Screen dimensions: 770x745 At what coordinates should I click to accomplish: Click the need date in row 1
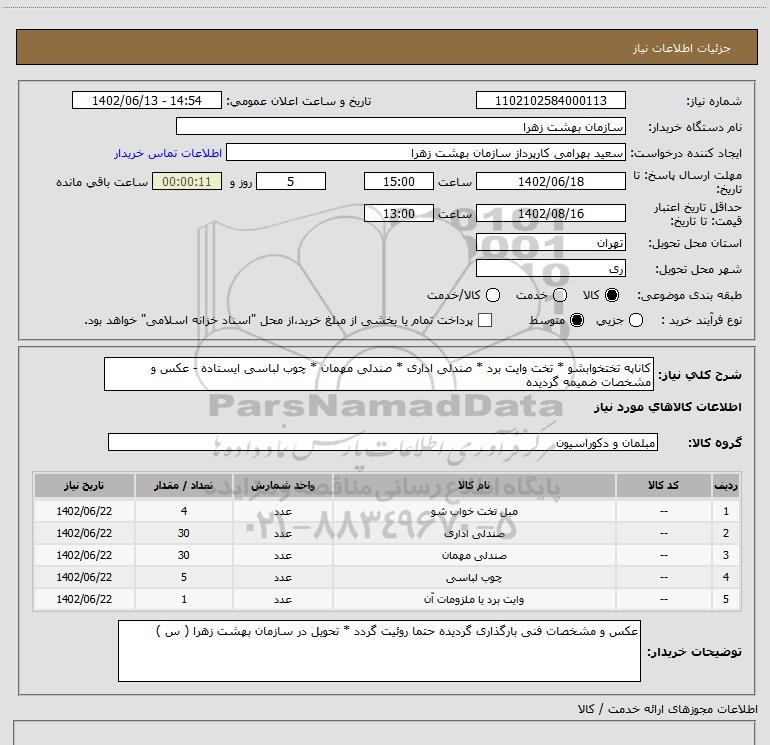[x=84, y=511]
